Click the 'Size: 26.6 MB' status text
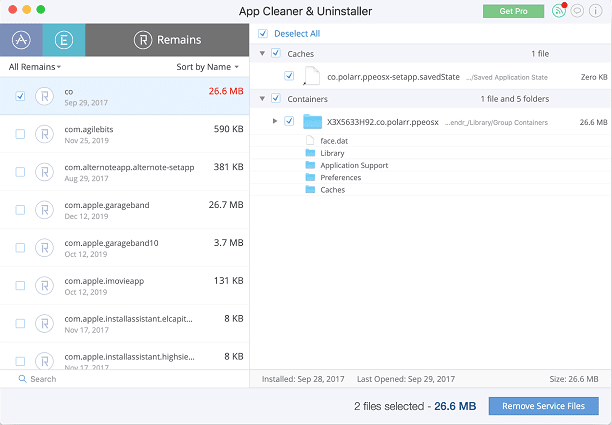The image size is (612, 425). click(x=574, y=379)
